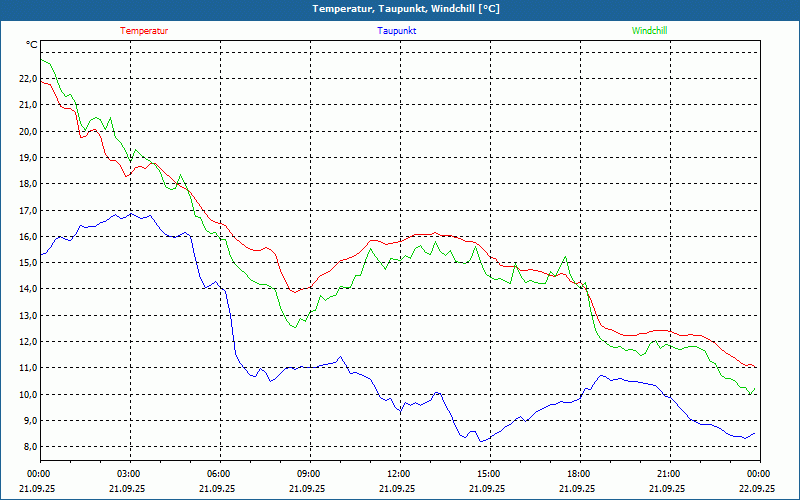The width and height of the screenshot is (800, 500).
Task: Select the 15,0 y-axis value label
Action: tap(27, 263)
